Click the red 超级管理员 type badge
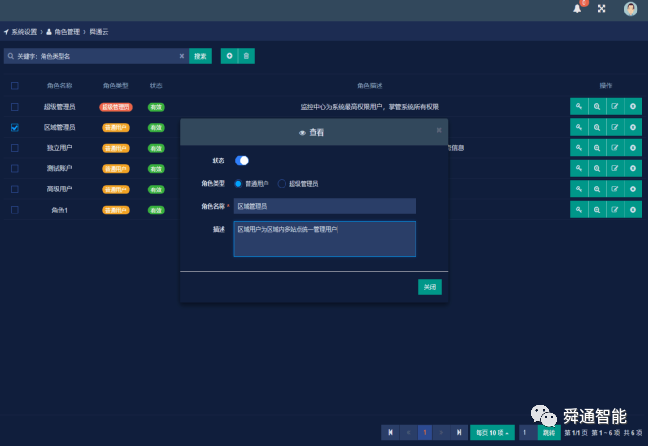This screenshot has width=648, height=446. click(116, 107)
